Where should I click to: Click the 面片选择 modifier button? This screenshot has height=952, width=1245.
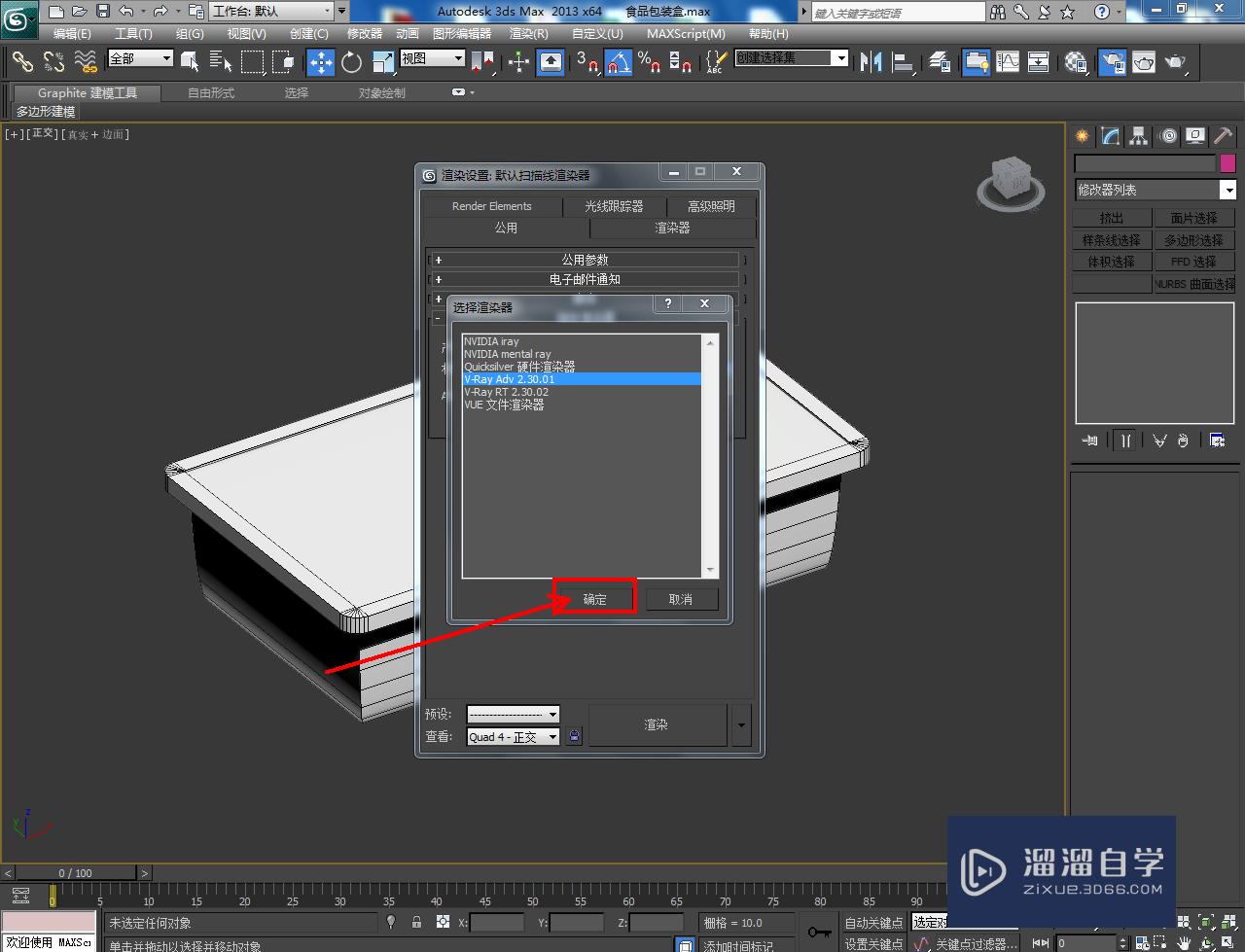pos(1193,218)
